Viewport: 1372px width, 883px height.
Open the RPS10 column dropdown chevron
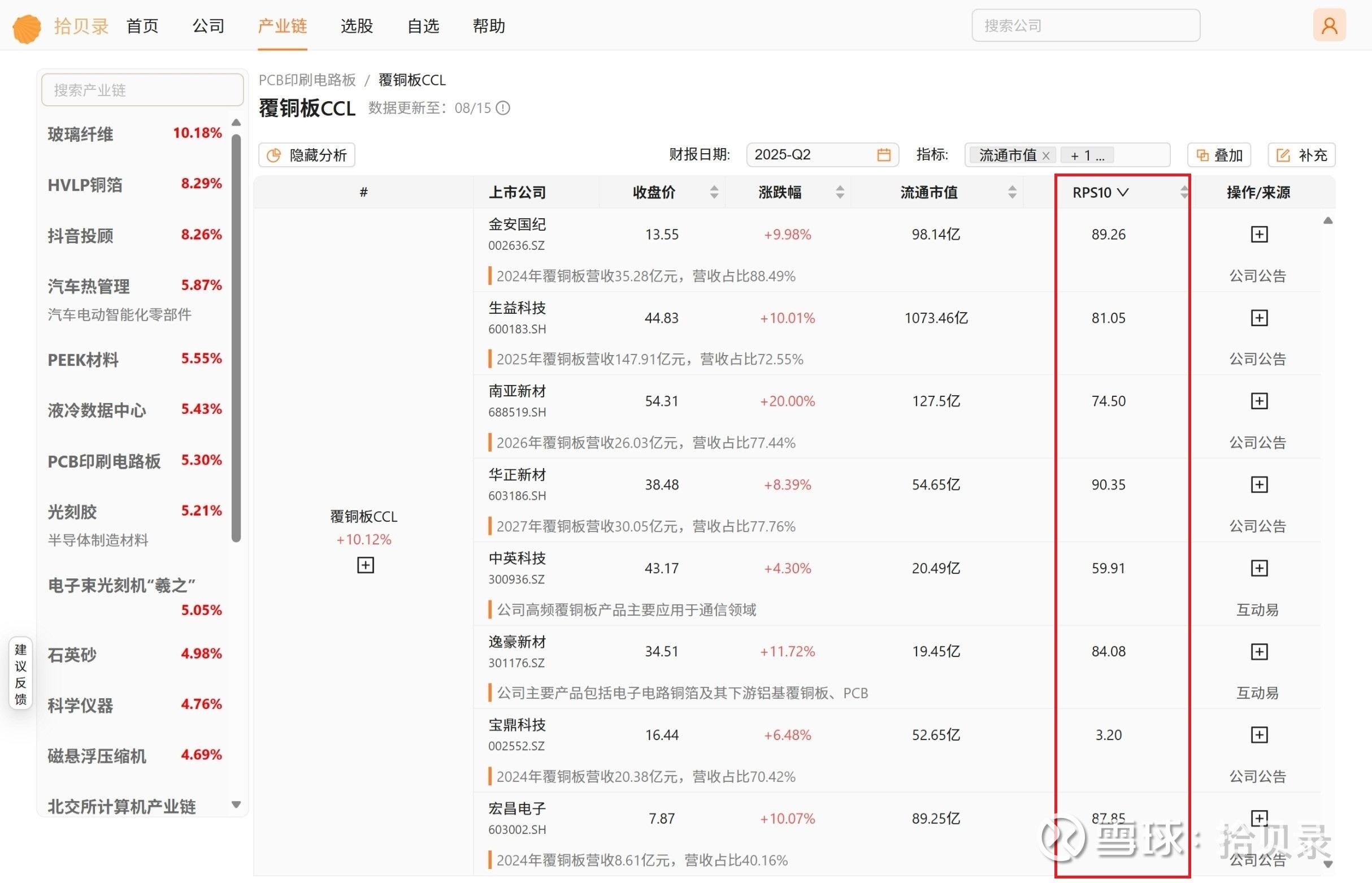pyautogui.click(x=1123, y=192)
